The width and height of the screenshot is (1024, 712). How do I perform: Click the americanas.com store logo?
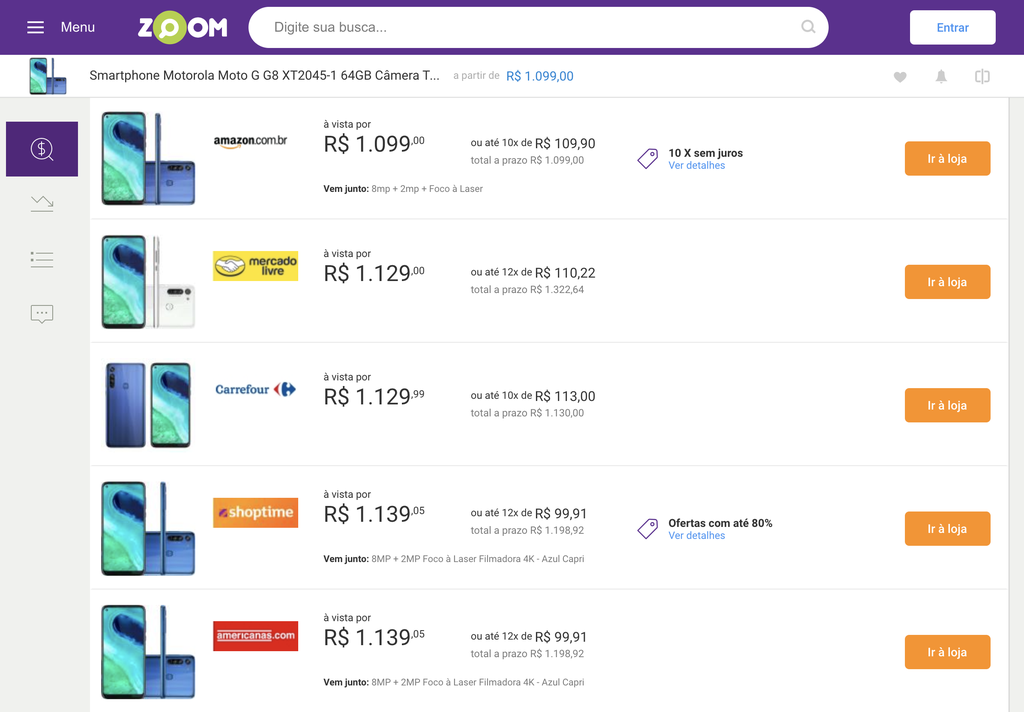[x=255, y=636]
